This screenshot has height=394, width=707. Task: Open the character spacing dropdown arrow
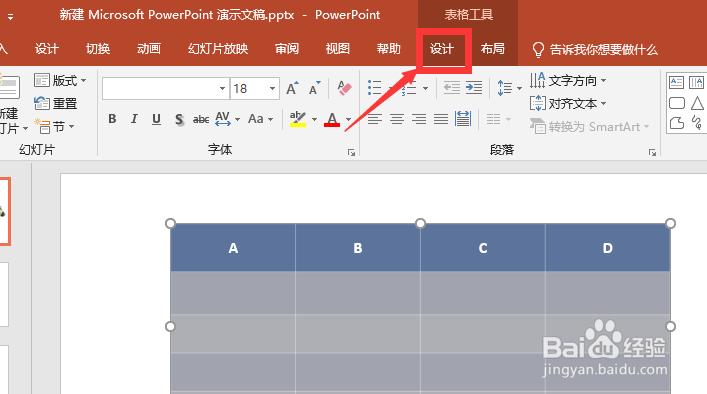coord(237,119)
